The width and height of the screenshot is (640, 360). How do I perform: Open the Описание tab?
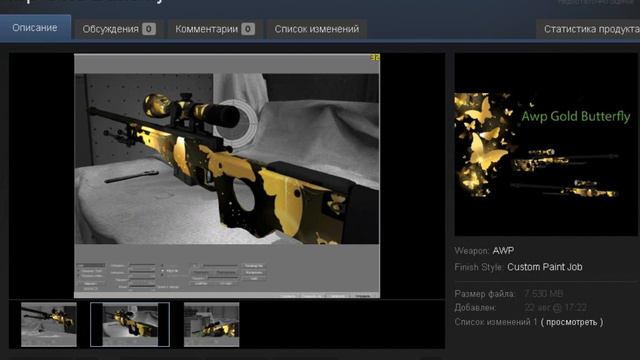point(35,28)
